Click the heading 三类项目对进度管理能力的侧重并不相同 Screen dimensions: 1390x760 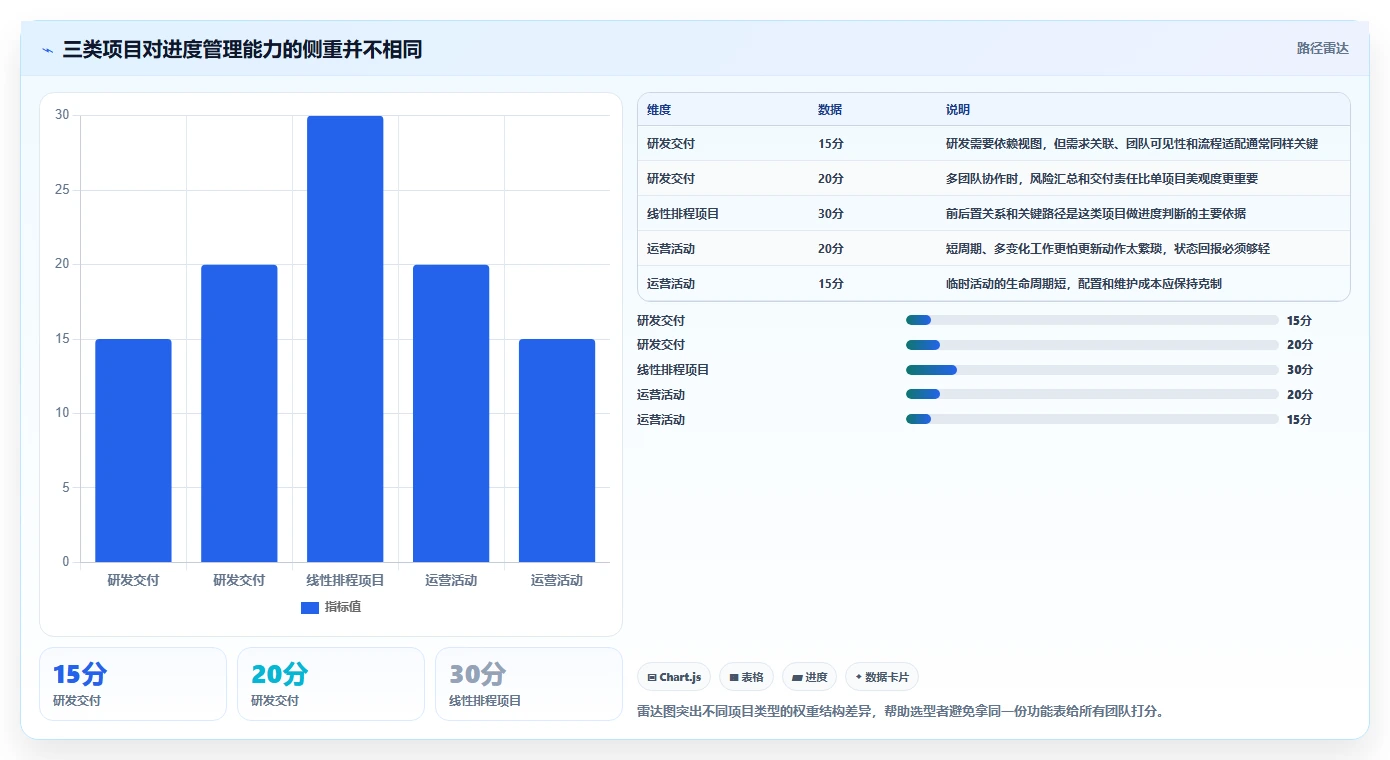pyautogui.click(x=242, y=49)
